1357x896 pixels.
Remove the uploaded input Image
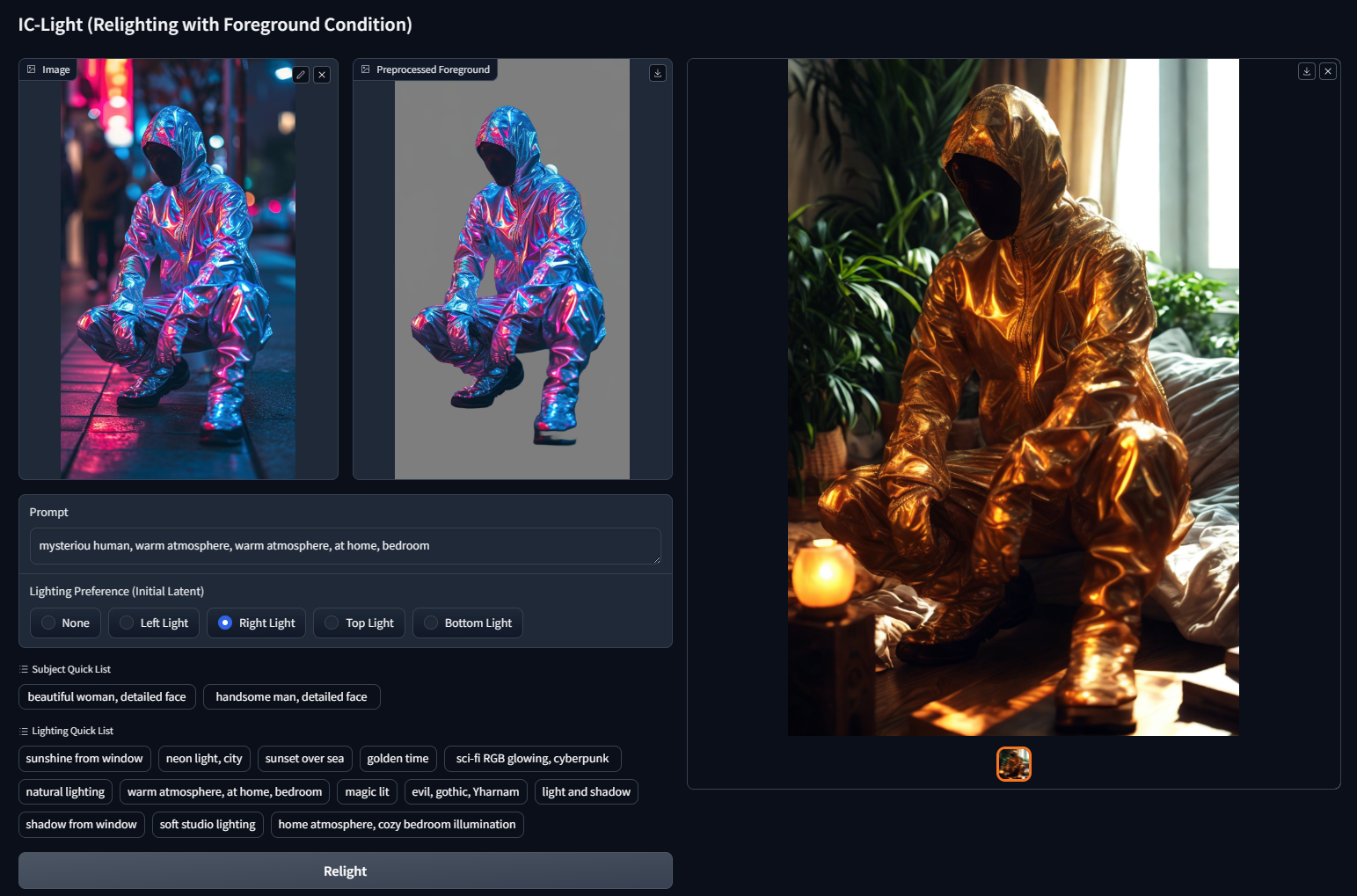click(322, 75)
